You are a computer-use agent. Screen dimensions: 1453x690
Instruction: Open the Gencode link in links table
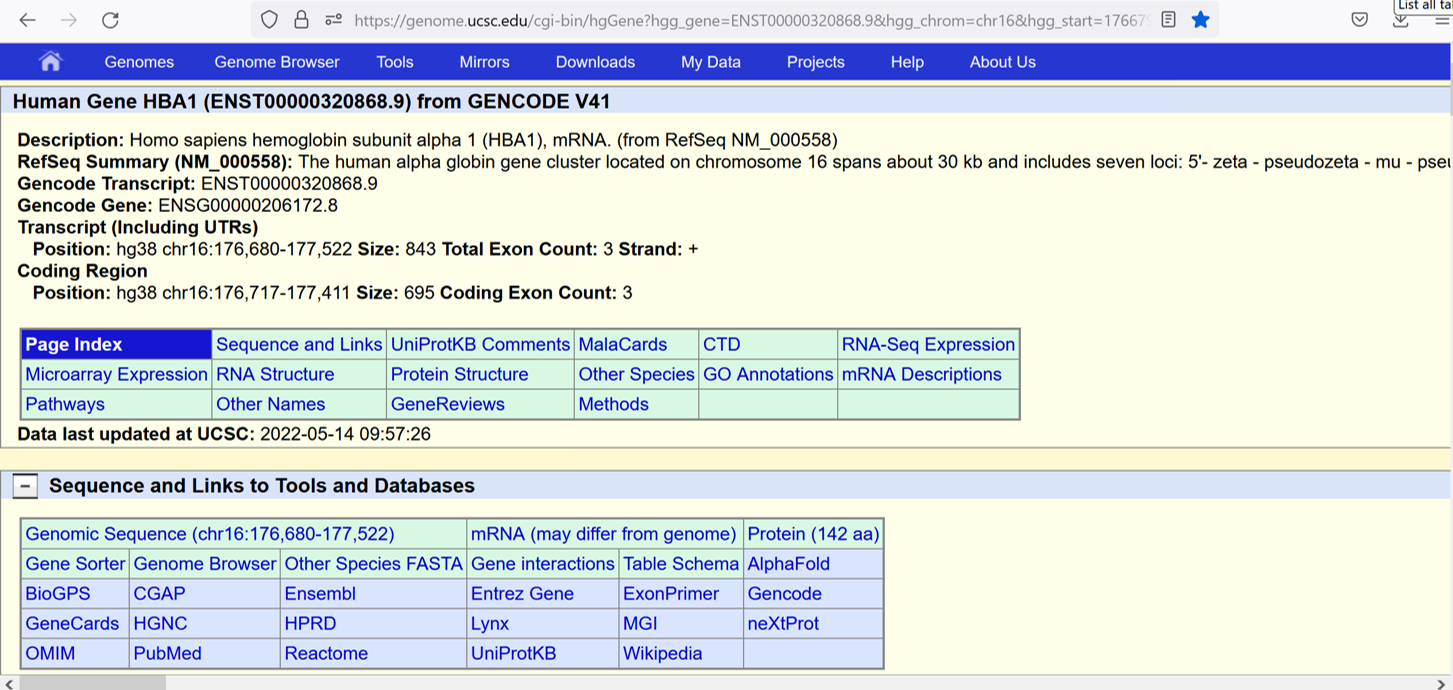[785, 594]
